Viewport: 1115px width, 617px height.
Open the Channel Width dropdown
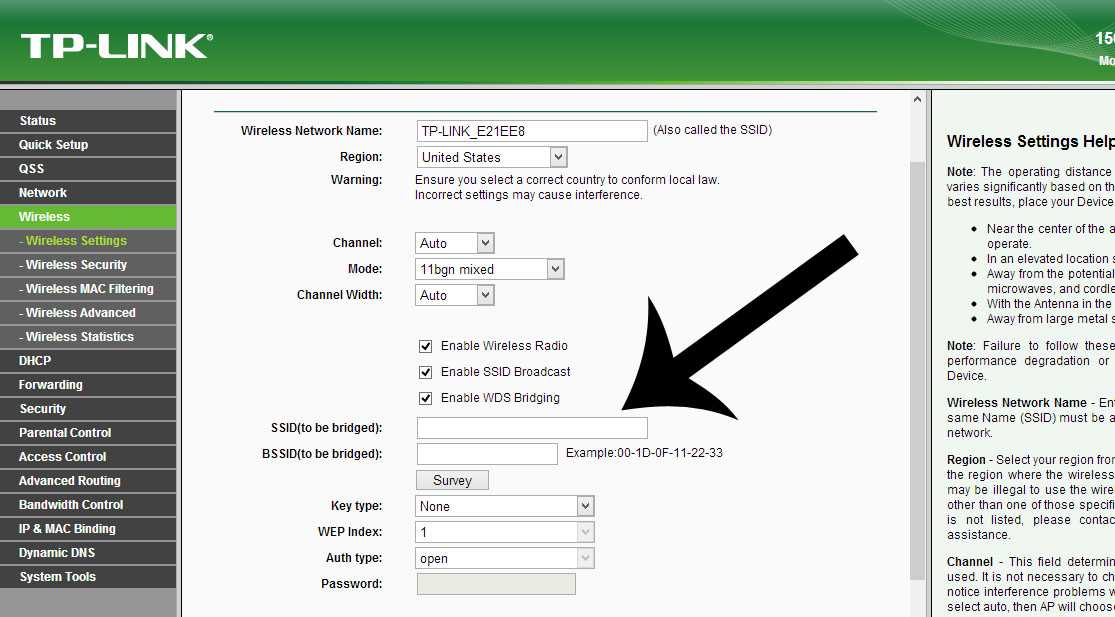pyautogui.click(x=454, y=295)
